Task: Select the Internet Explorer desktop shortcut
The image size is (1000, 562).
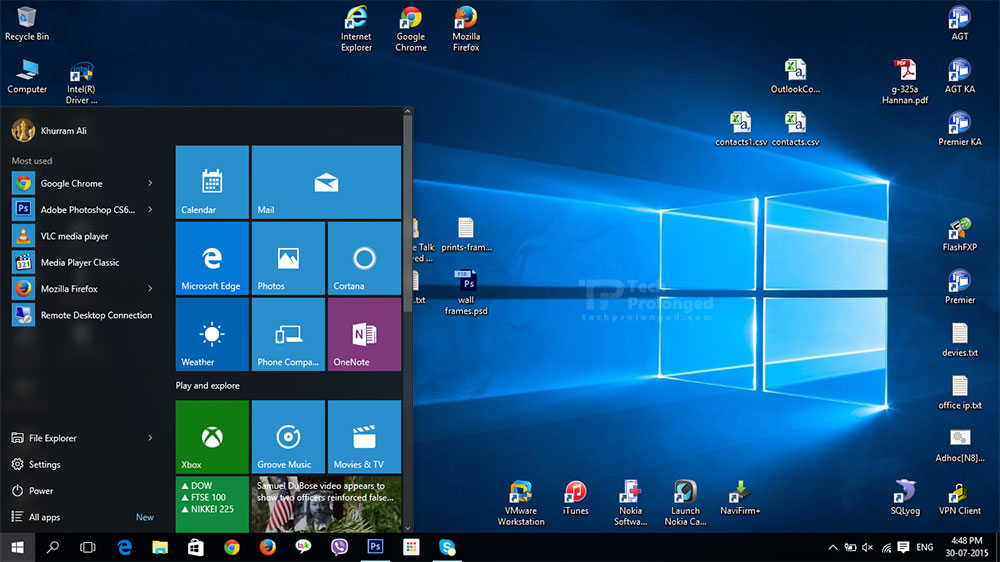Action: coord(356,29)
